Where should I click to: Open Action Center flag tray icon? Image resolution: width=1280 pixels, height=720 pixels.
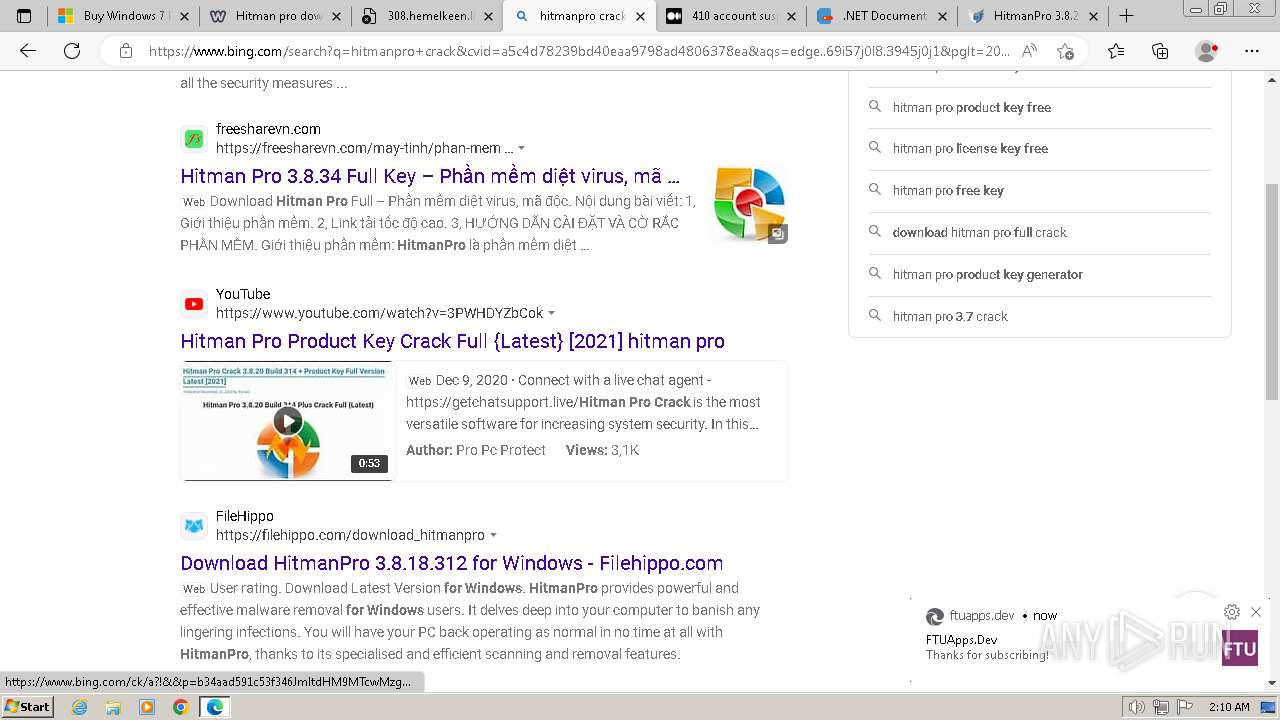pyautogui.click(x=1184, y=707)
